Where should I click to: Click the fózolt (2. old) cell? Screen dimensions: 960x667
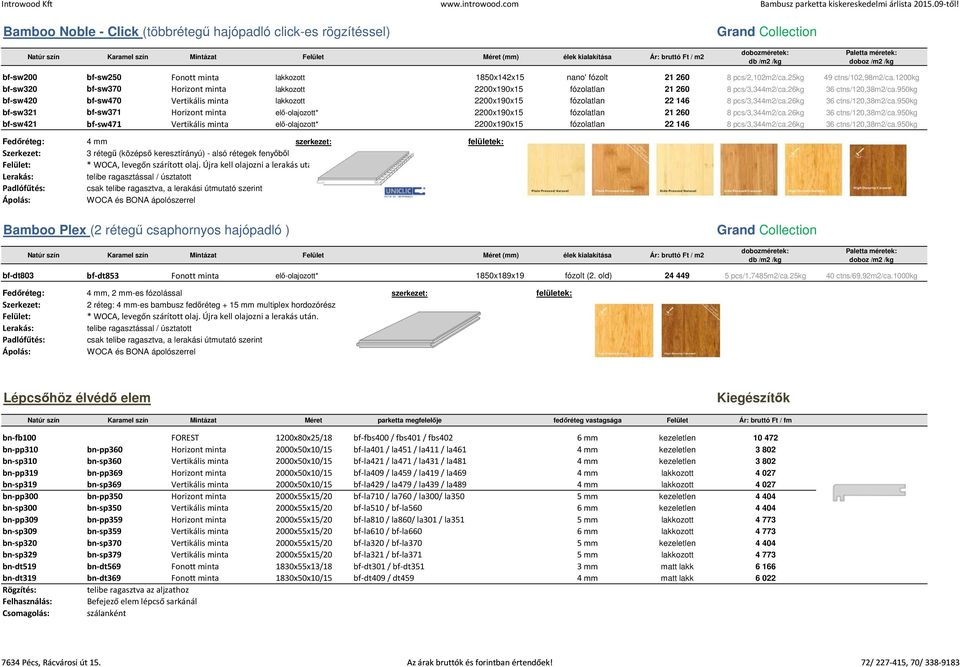[588, 276]
